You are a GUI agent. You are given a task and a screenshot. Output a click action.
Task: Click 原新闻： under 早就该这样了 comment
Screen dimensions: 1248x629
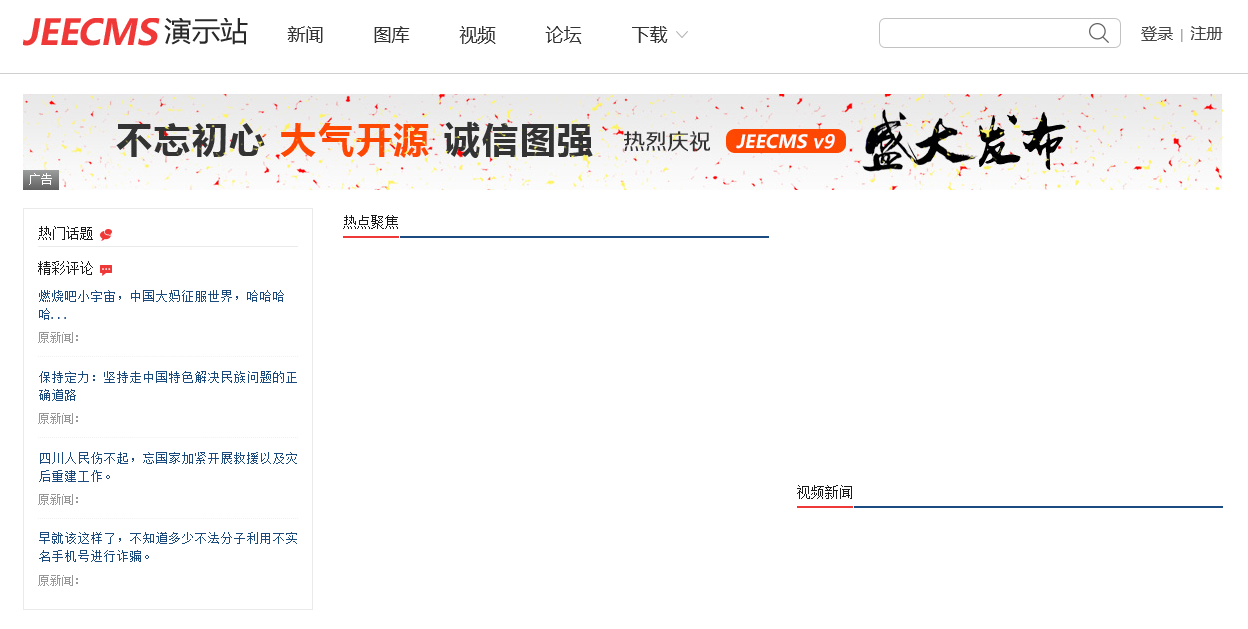(59, 581)
